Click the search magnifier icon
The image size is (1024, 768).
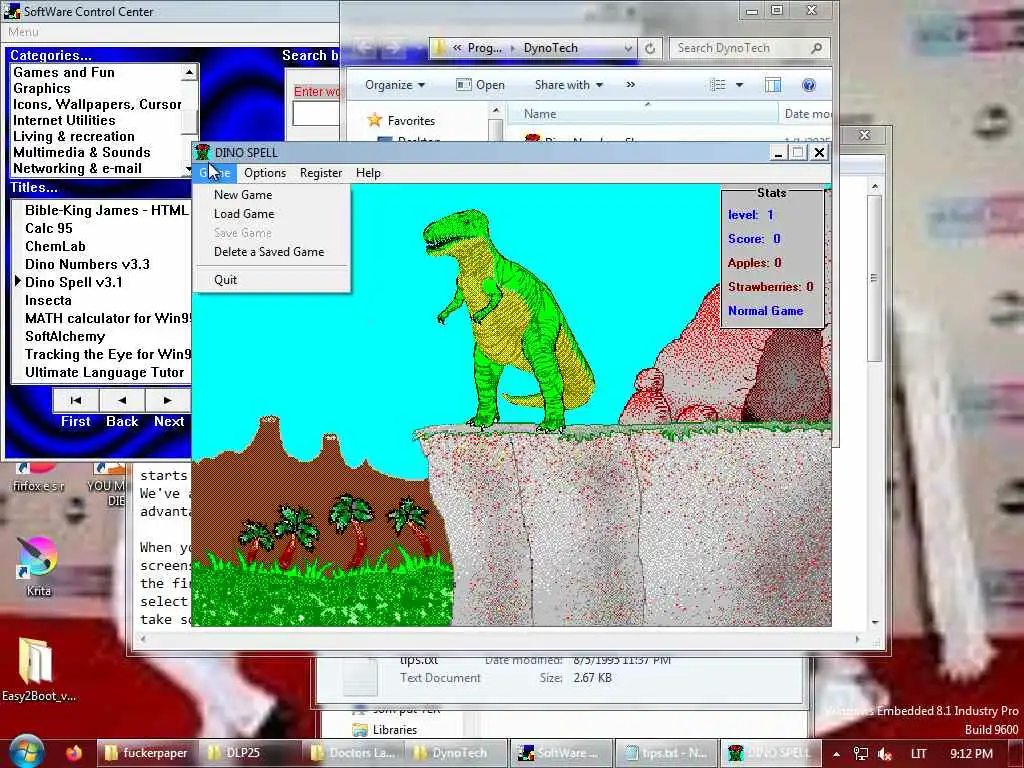point(816,48)
